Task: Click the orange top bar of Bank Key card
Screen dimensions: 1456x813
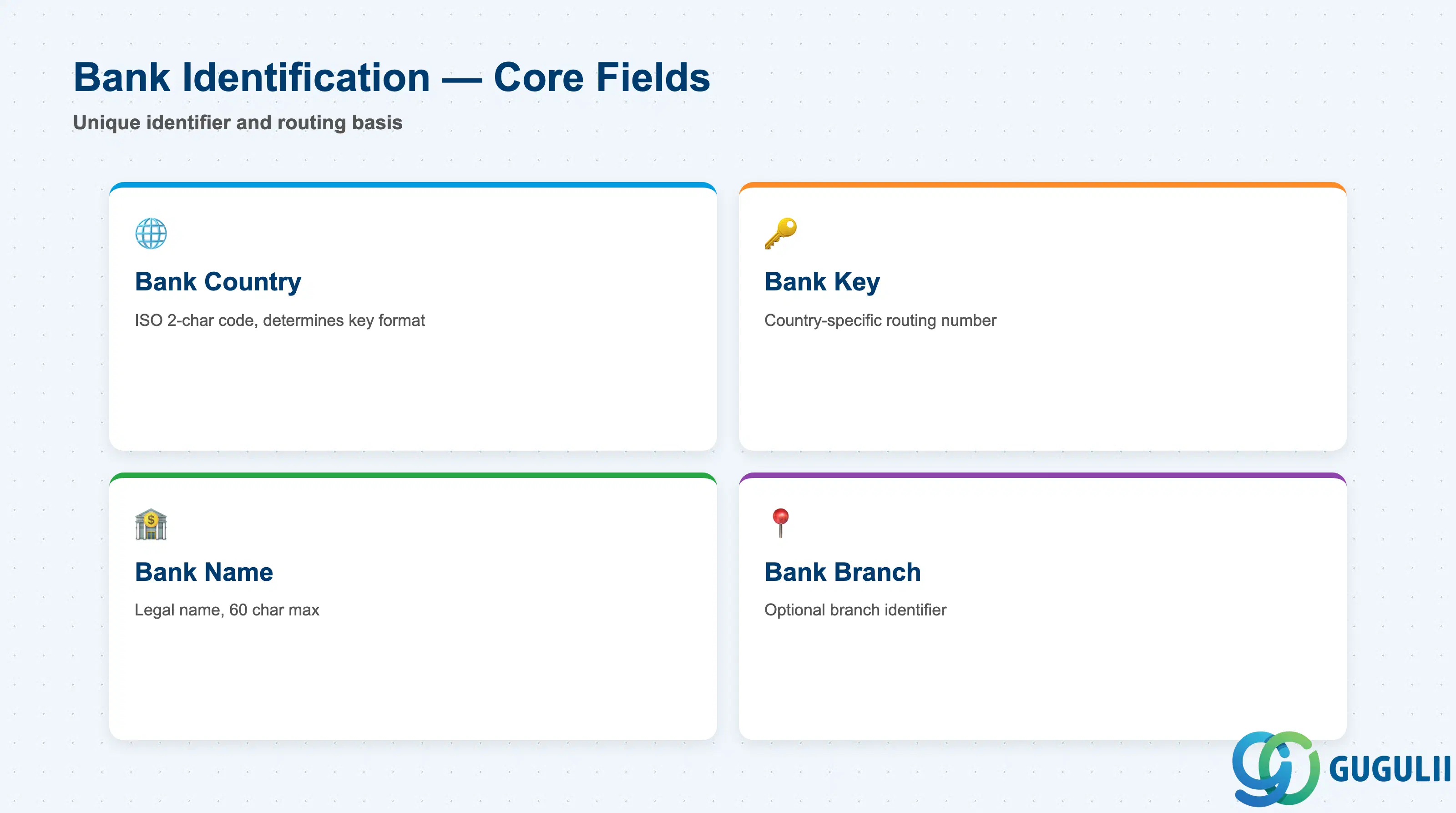Action: (x=1043, y=185)
